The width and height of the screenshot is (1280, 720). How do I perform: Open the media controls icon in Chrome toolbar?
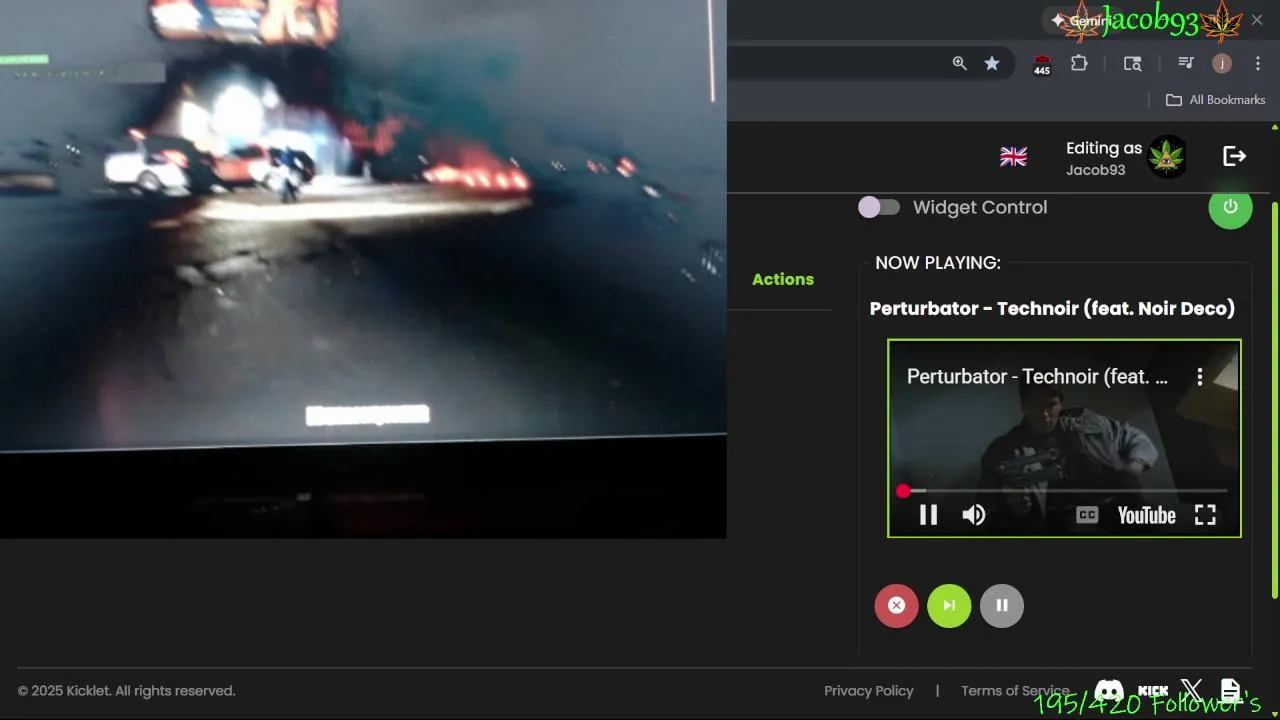point(1186,63)
